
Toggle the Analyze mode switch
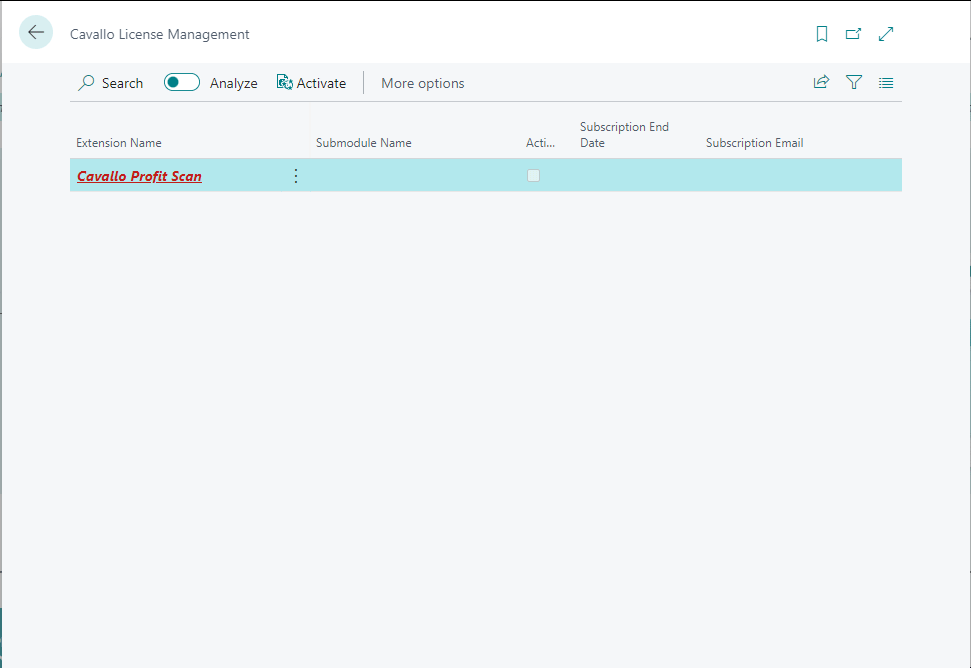tap(182, 83)
